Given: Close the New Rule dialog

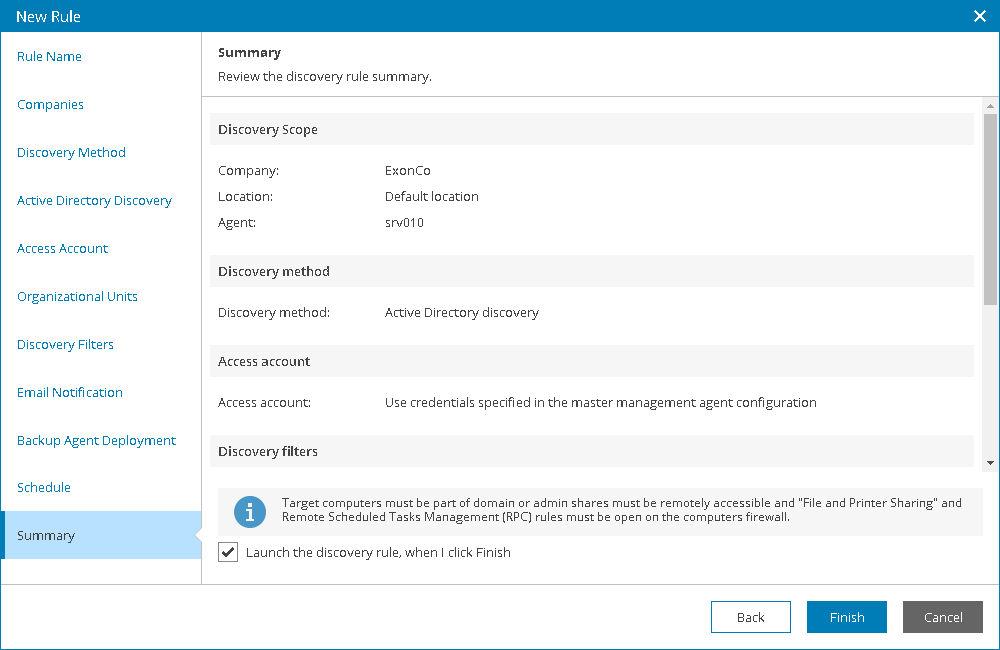Looking at the screenshot, I should pos(980,16).
